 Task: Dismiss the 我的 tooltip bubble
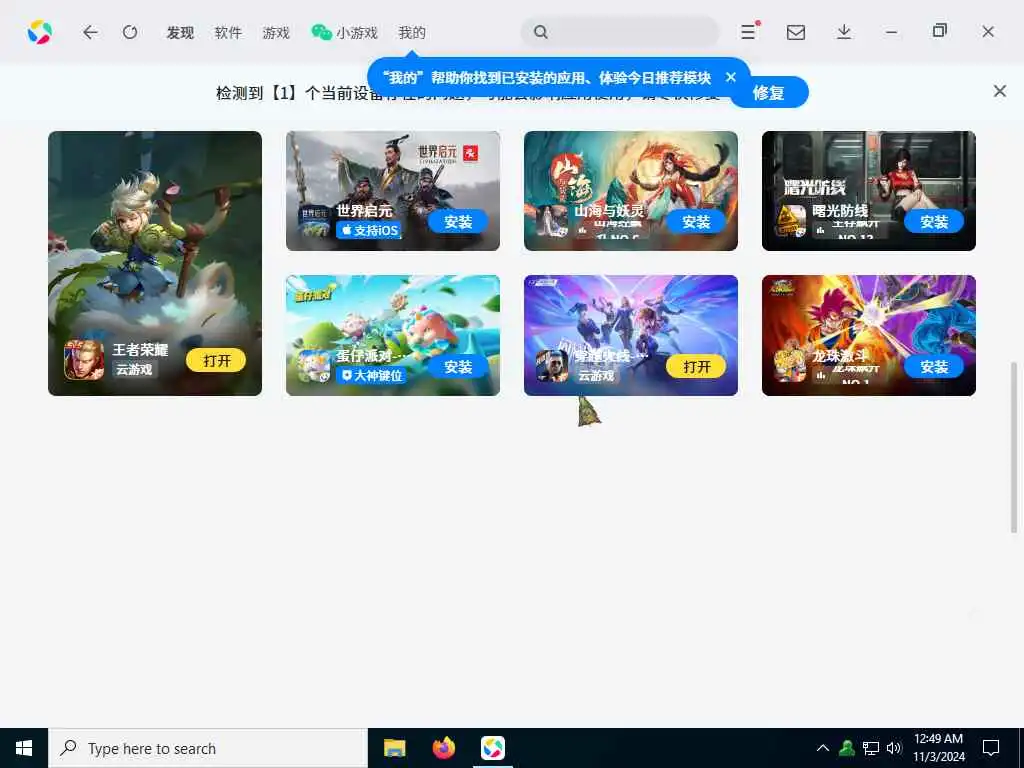[731, 77]
